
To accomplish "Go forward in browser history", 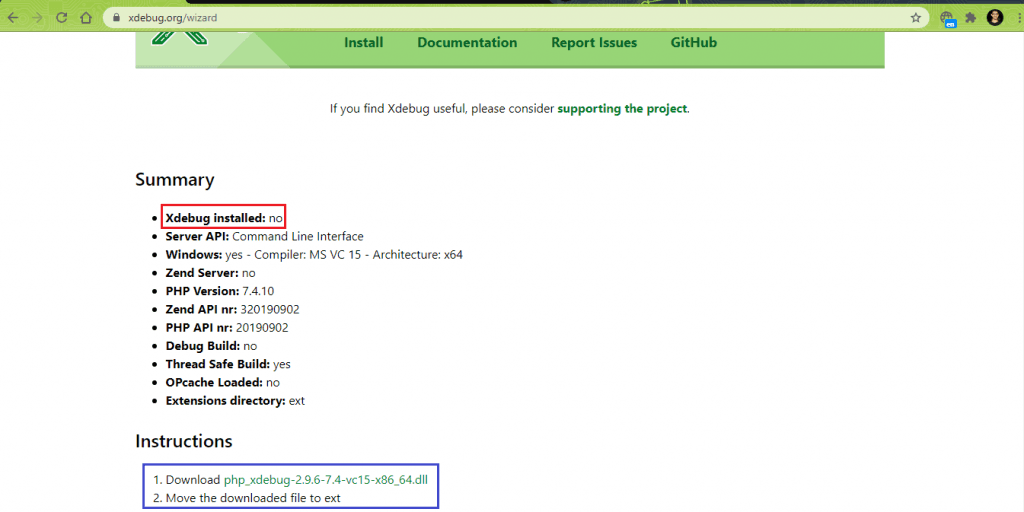I will point(37,18).
